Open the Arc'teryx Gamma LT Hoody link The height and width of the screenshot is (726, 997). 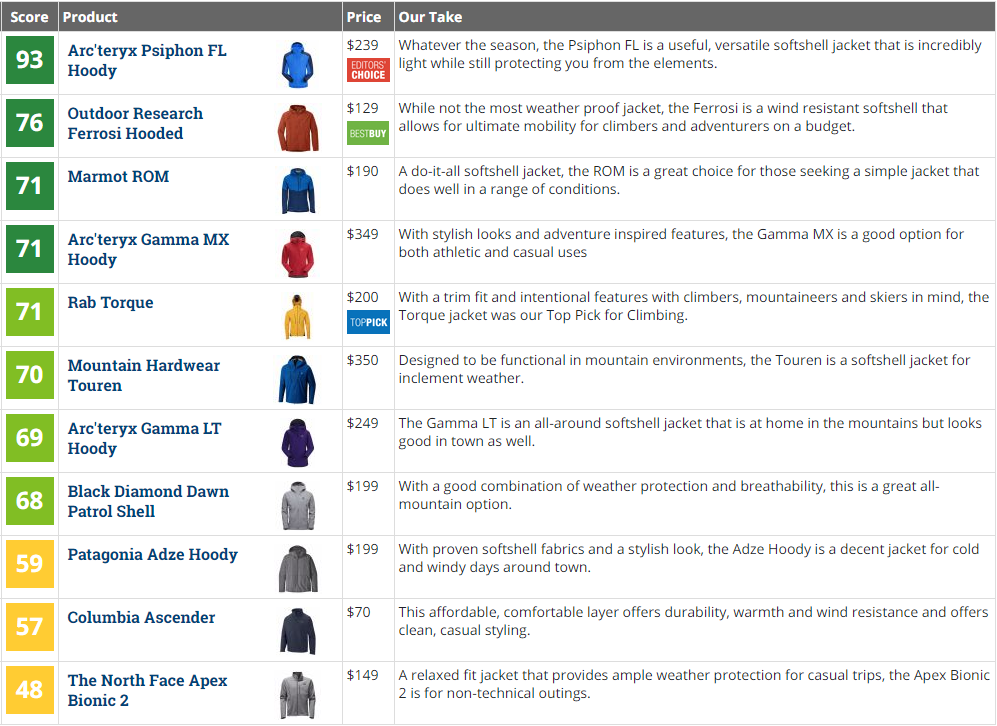click(x=144, y=438)
